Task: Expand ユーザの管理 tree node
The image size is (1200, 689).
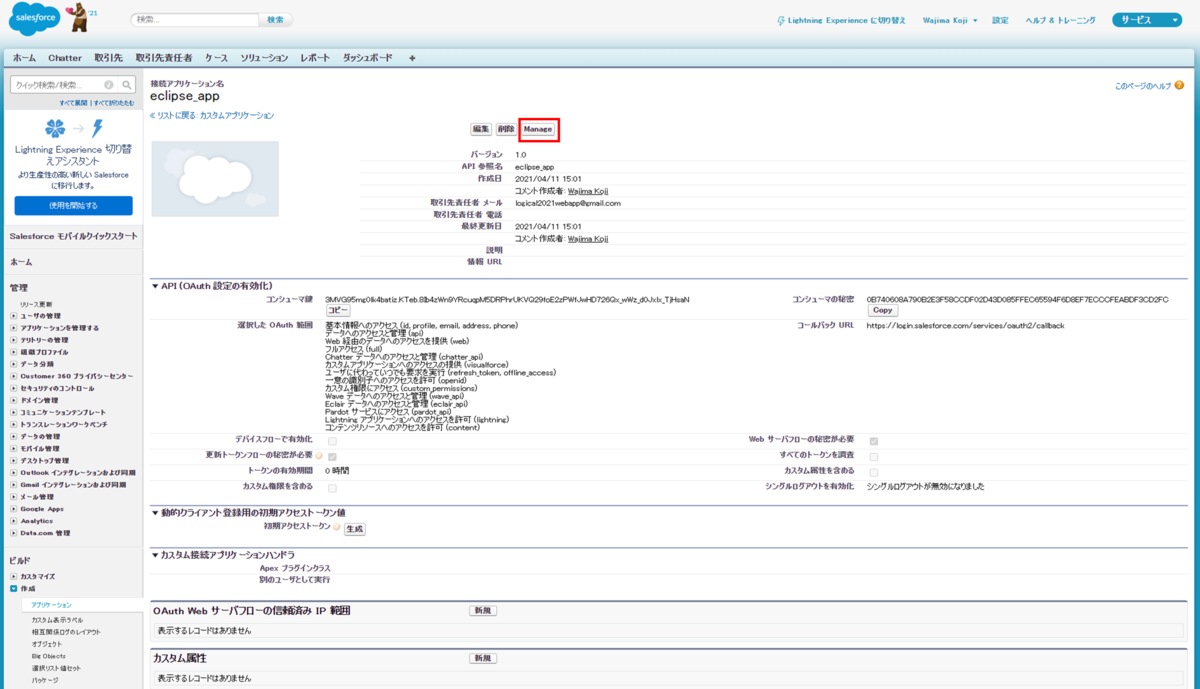Action: pos(14,316)
